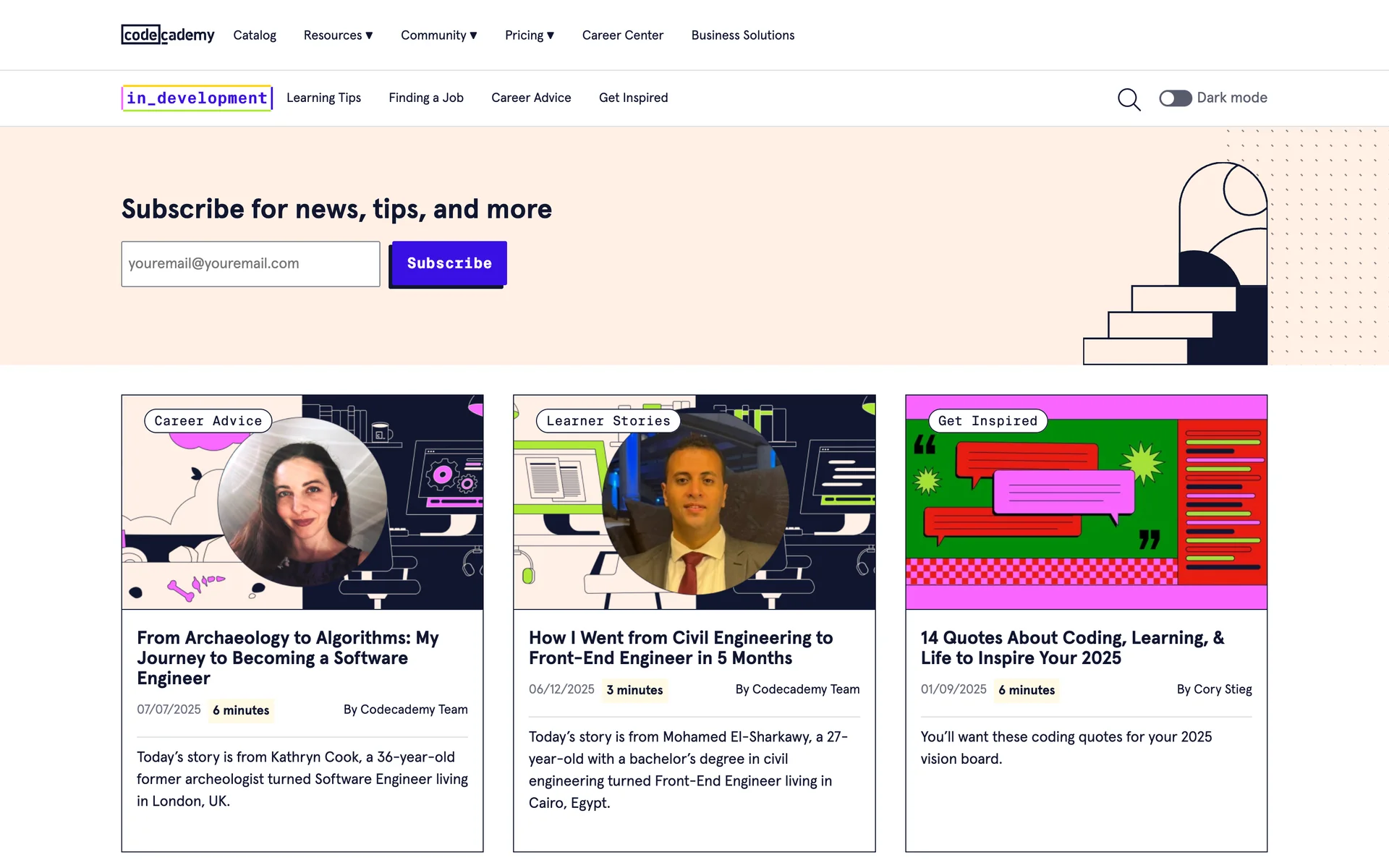
Task: Open the 14 Quotes About Coding article
Action: click(1072, 647)
